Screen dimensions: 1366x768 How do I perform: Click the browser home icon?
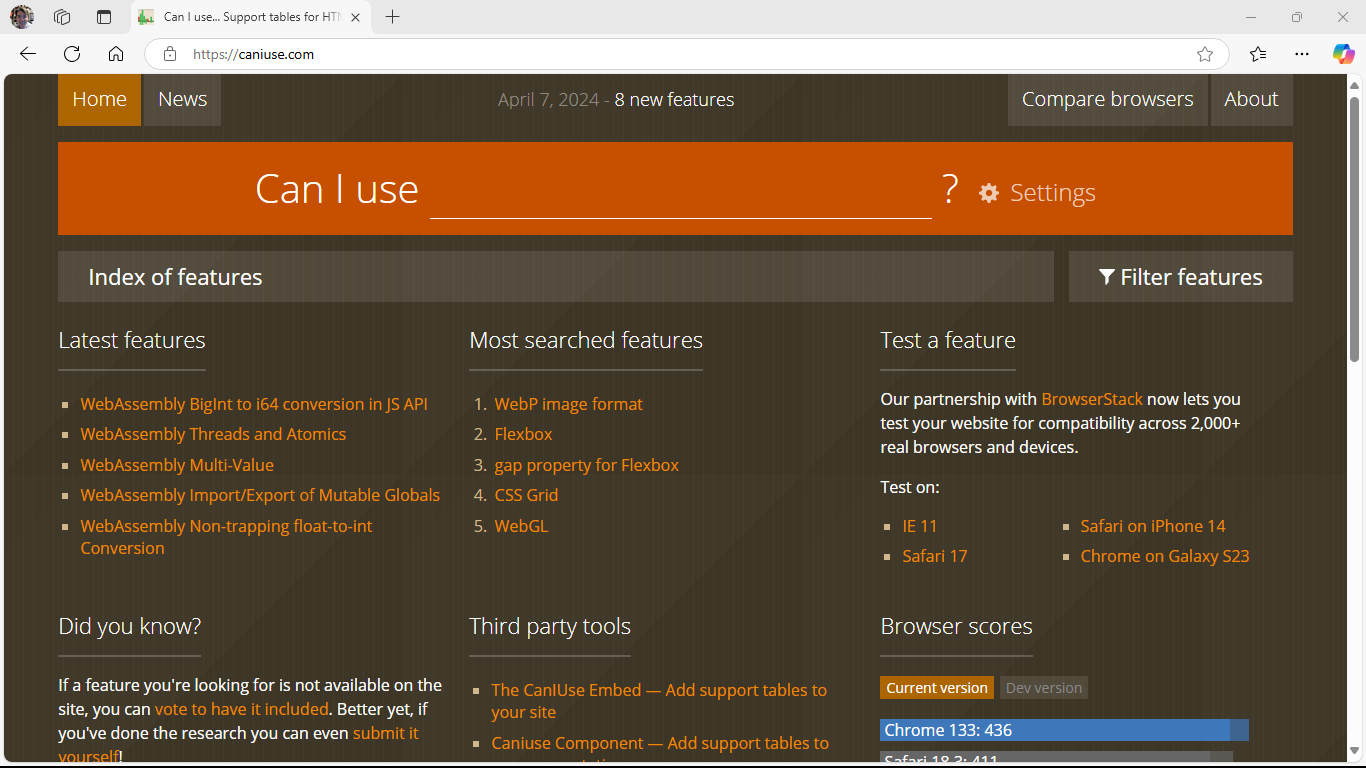coord(116,54)
